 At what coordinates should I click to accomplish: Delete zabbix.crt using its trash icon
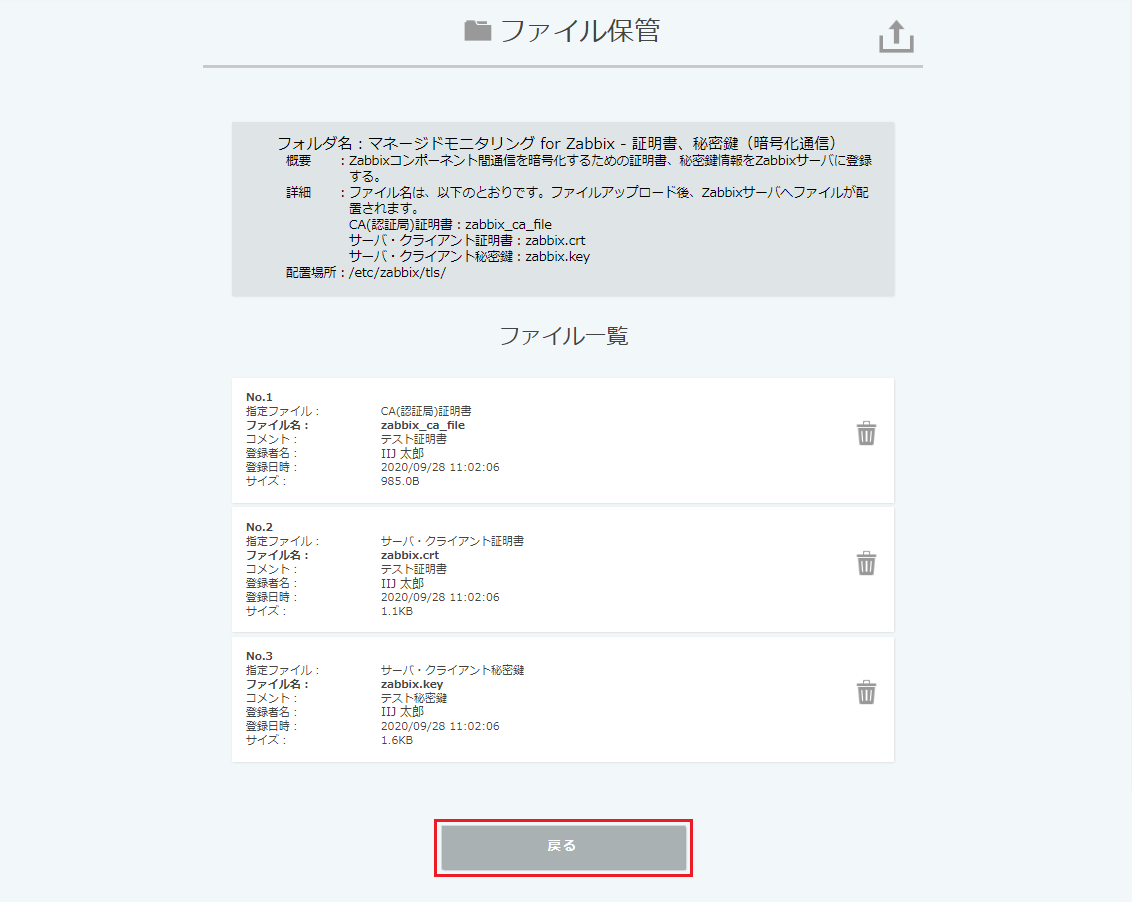(866, 563)
